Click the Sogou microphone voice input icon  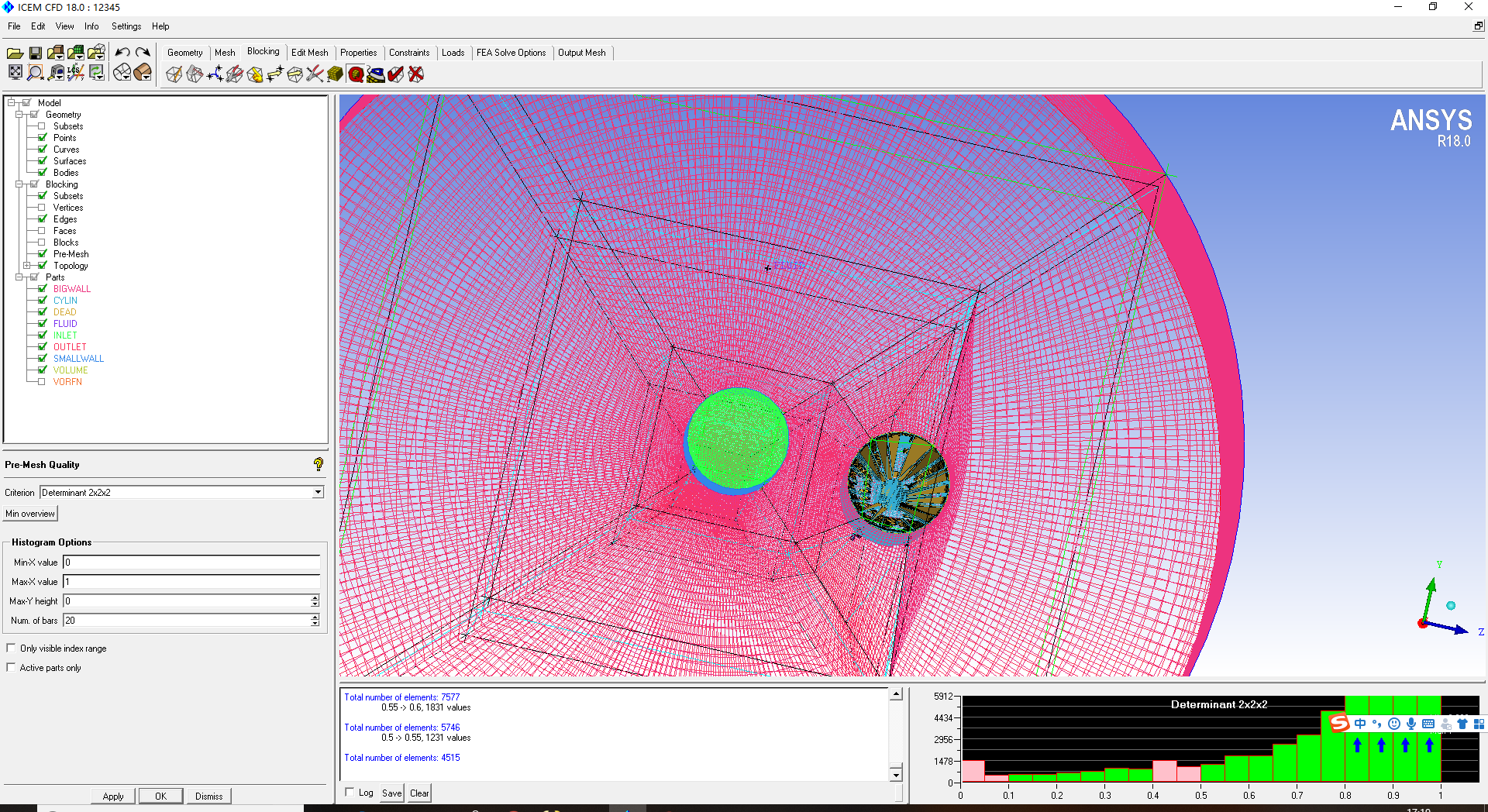[x=1411, y=724]
